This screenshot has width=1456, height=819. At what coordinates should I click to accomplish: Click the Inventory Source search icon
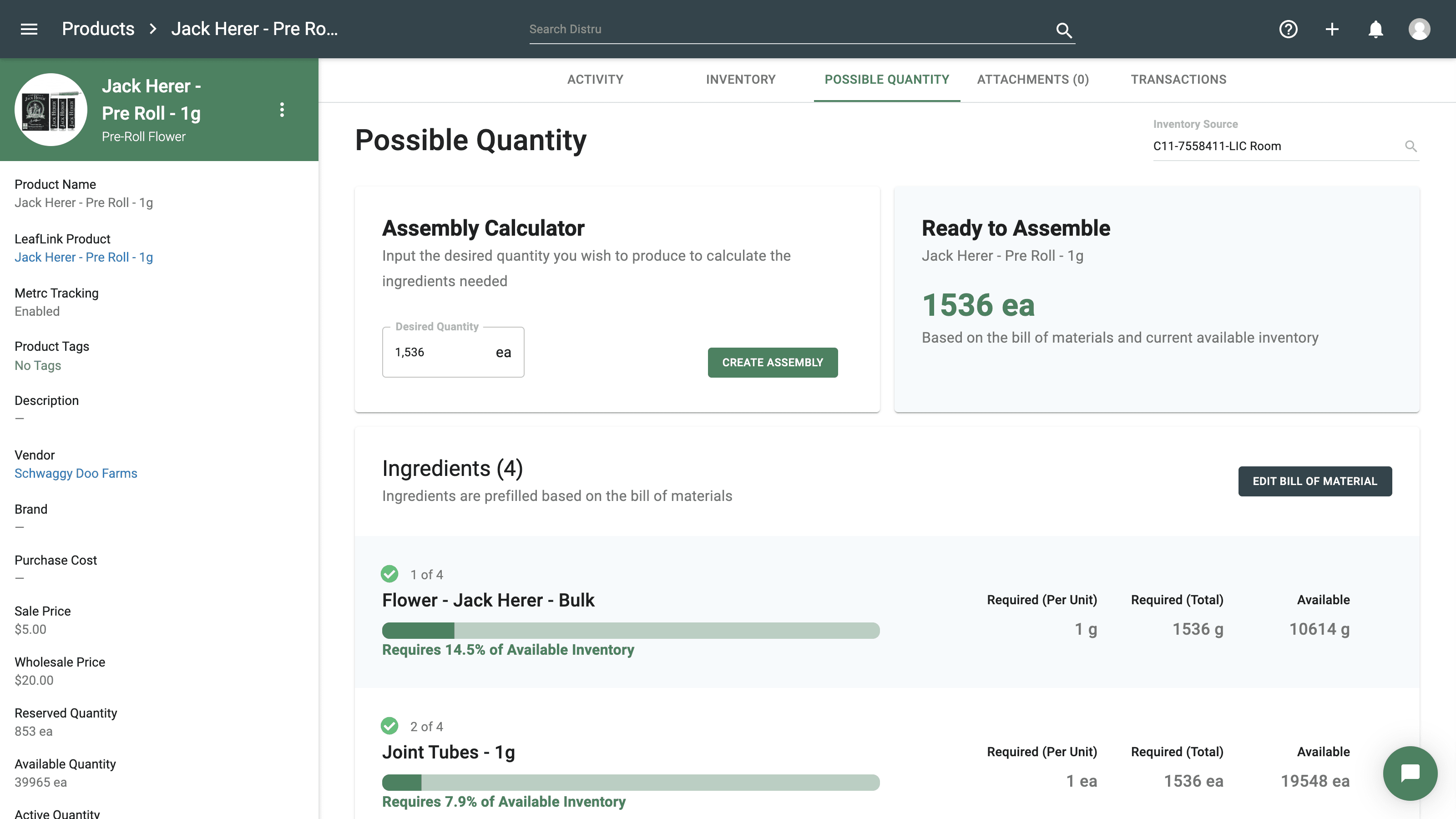(x=1411, y=147)
